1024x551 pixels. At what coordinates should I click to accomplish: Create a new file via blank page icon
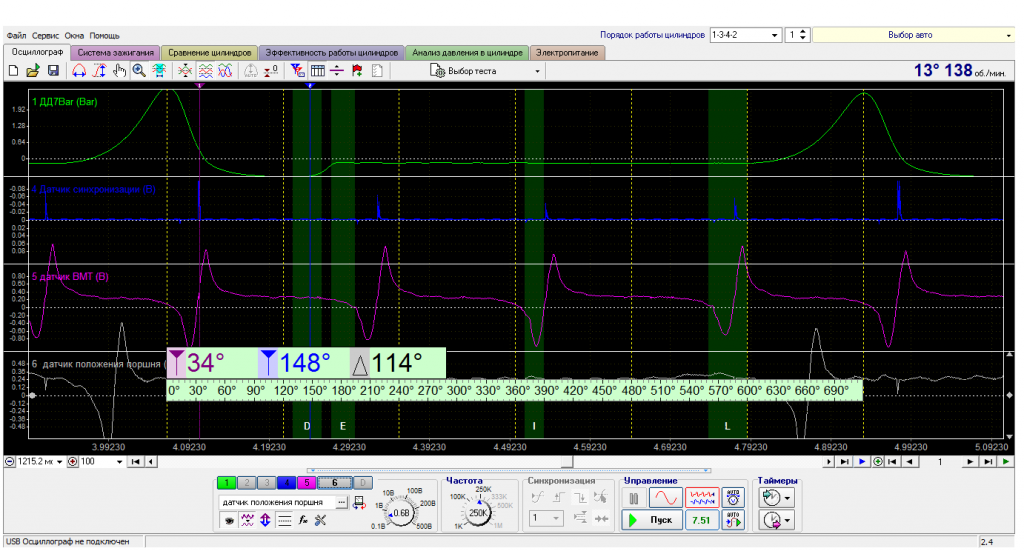click(x=13, y=71)
